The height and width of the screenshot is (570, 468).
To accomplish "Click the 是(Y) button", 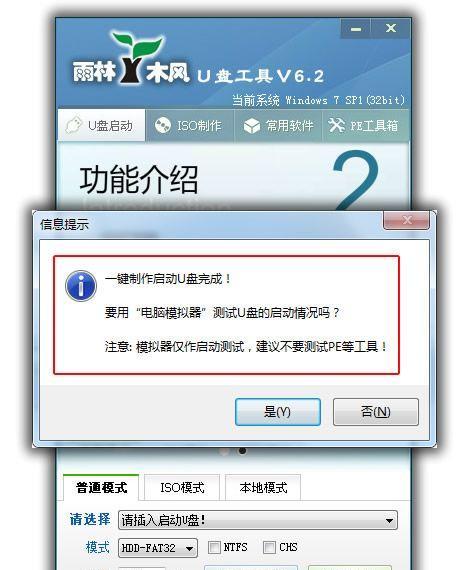I will pos(277,412).
